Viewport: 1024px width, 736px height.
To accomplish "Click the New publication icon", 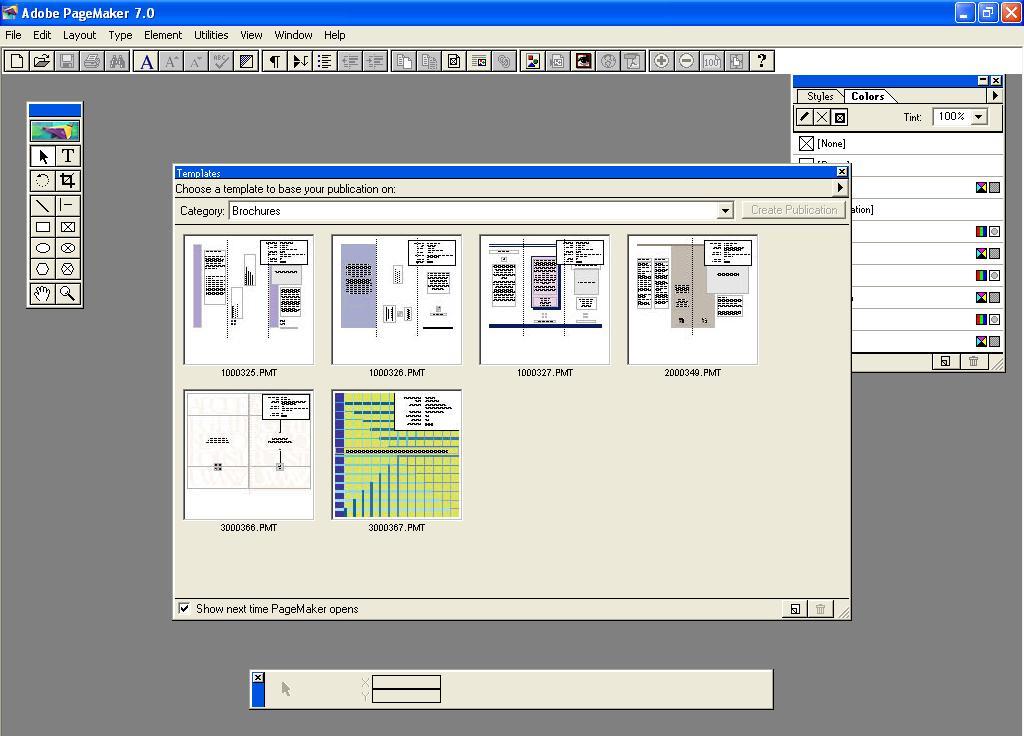I will tap(17, 61).
